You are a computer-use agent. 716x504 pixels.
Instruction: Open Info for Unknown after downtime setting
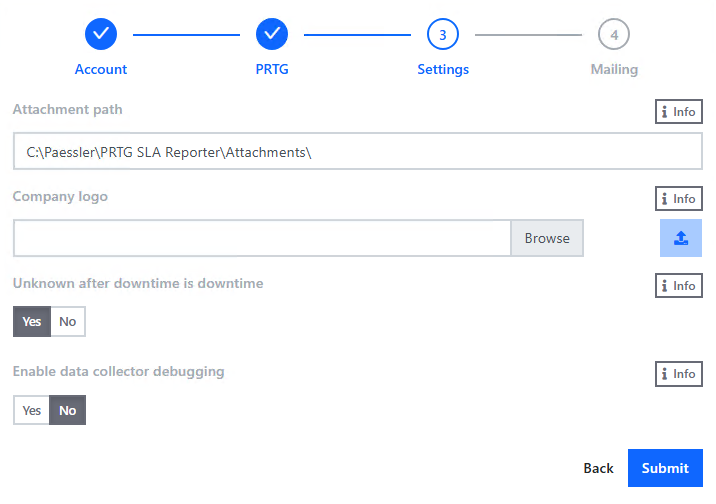tap(679, 286)
